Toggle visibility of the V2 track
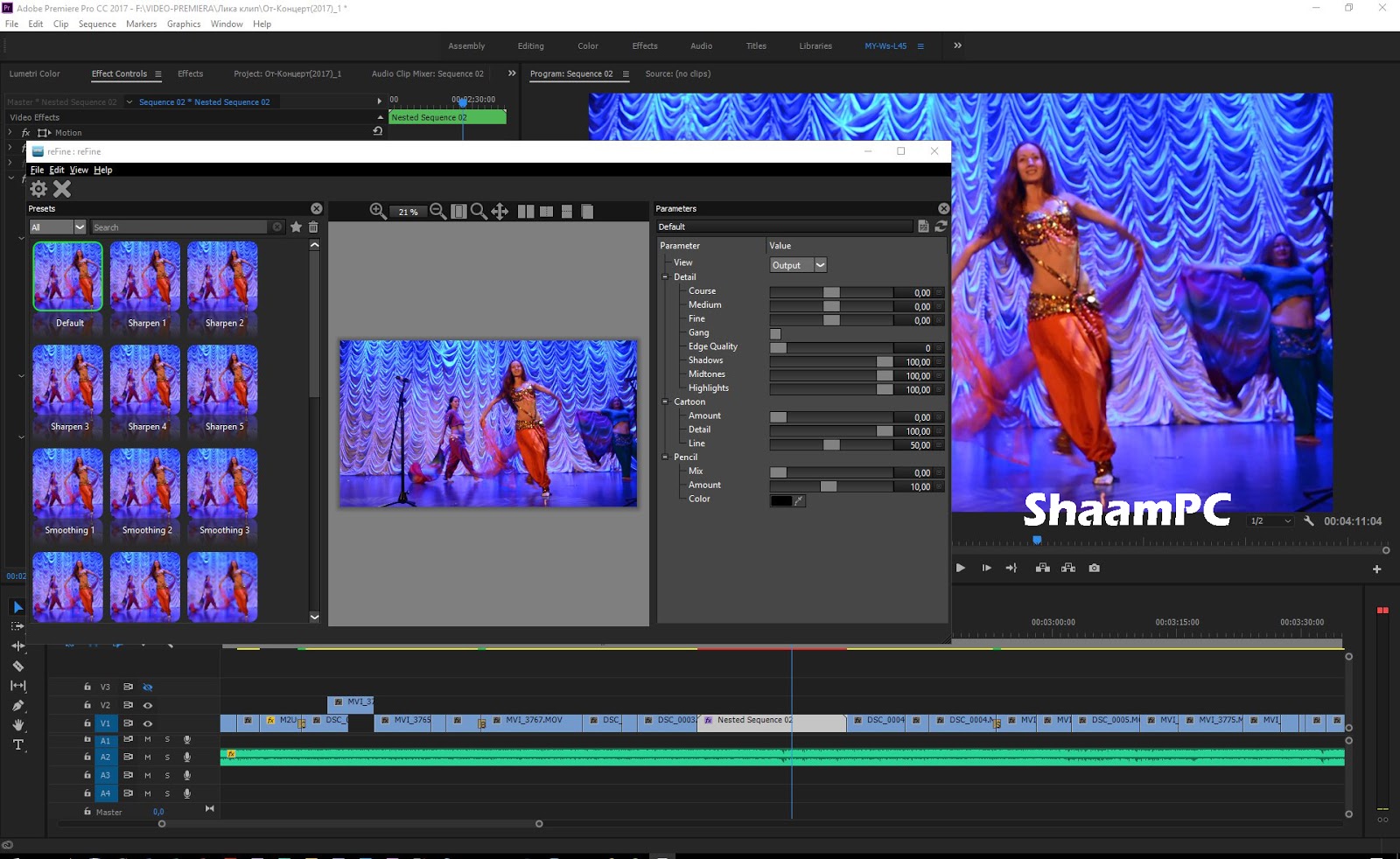Screen dimensions: 1400x859 [x=148, y=706]
